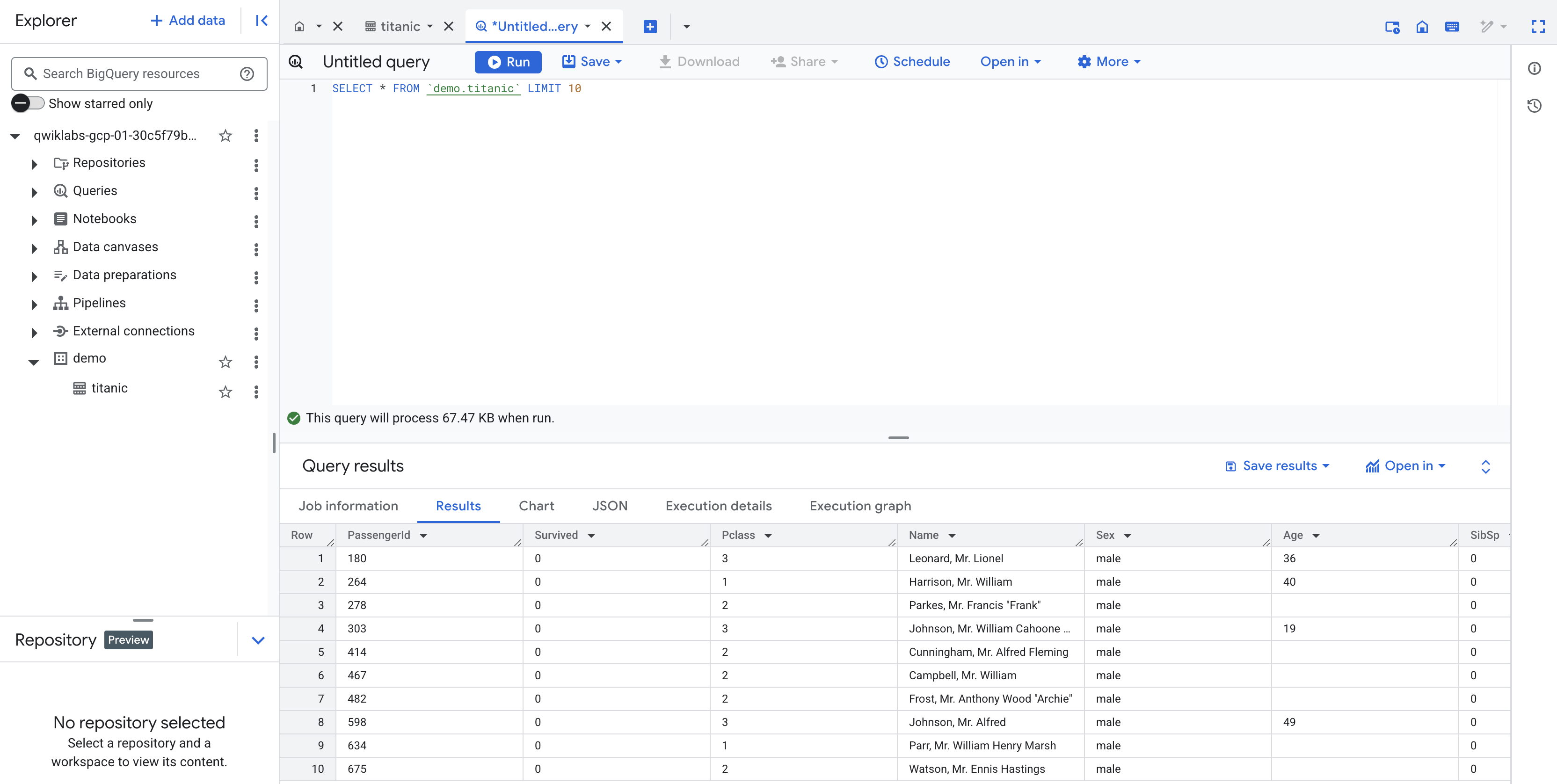
Task: Open query history icon
Action: (1534, 106)
